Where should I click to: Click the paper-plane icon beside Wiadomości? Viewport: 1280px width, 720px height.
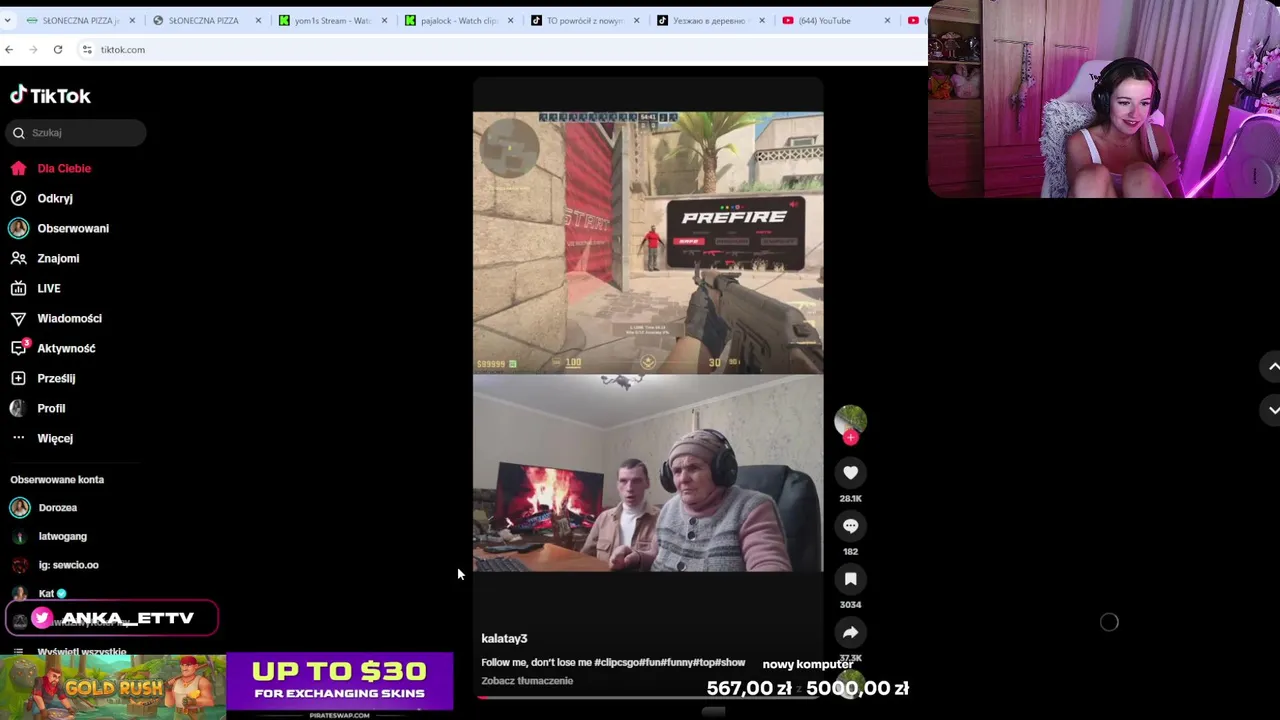18,318
